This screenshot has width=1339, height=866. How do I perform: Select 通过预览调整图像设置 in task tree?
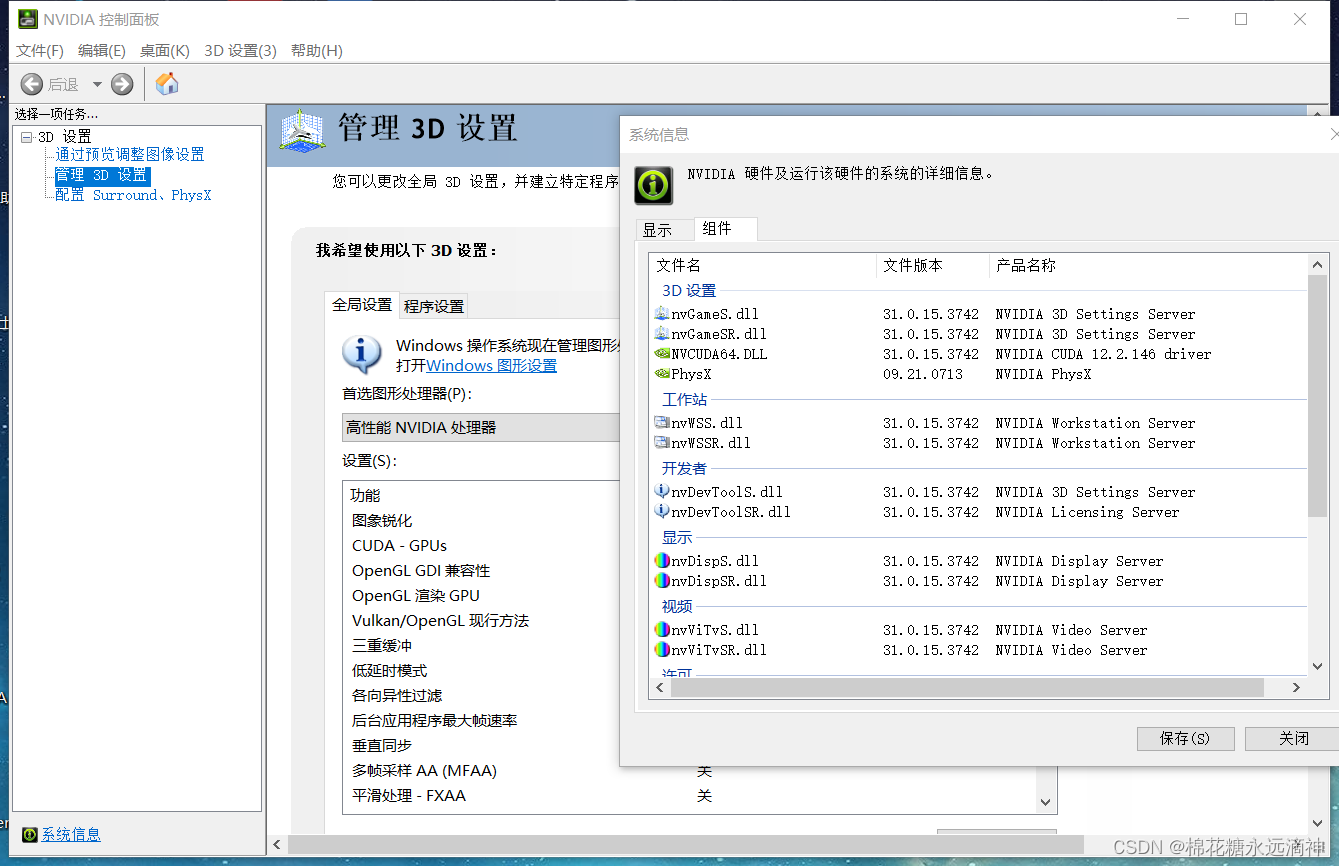[x=130, y=155]
